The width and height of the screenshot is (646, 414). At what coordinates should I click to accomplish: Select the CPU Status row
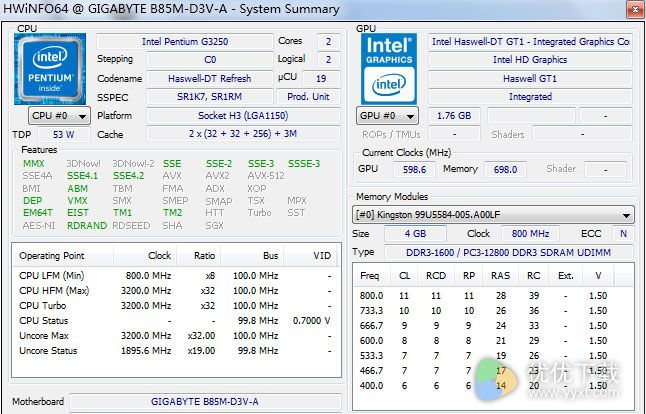(176, 321)
